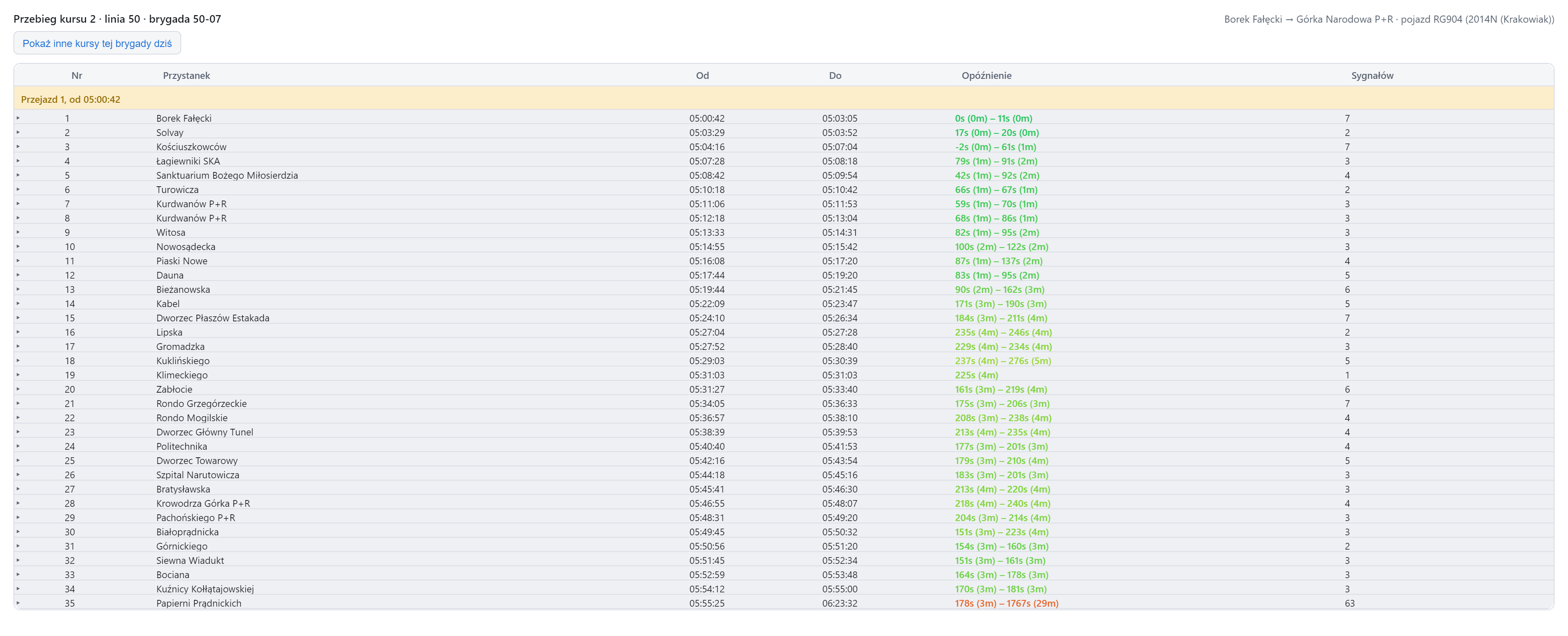Click the 'Sygnałów' column header

point(1372,76)
